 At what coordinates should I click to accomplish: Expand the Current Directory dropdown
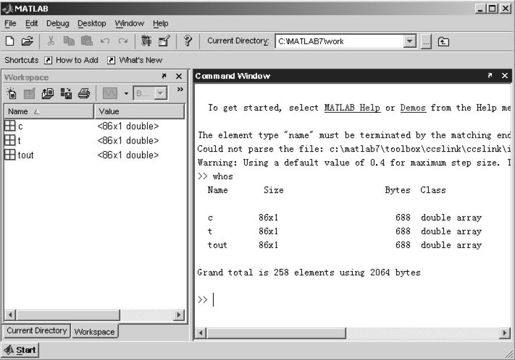pyautogui.click(x=409, y=41)
